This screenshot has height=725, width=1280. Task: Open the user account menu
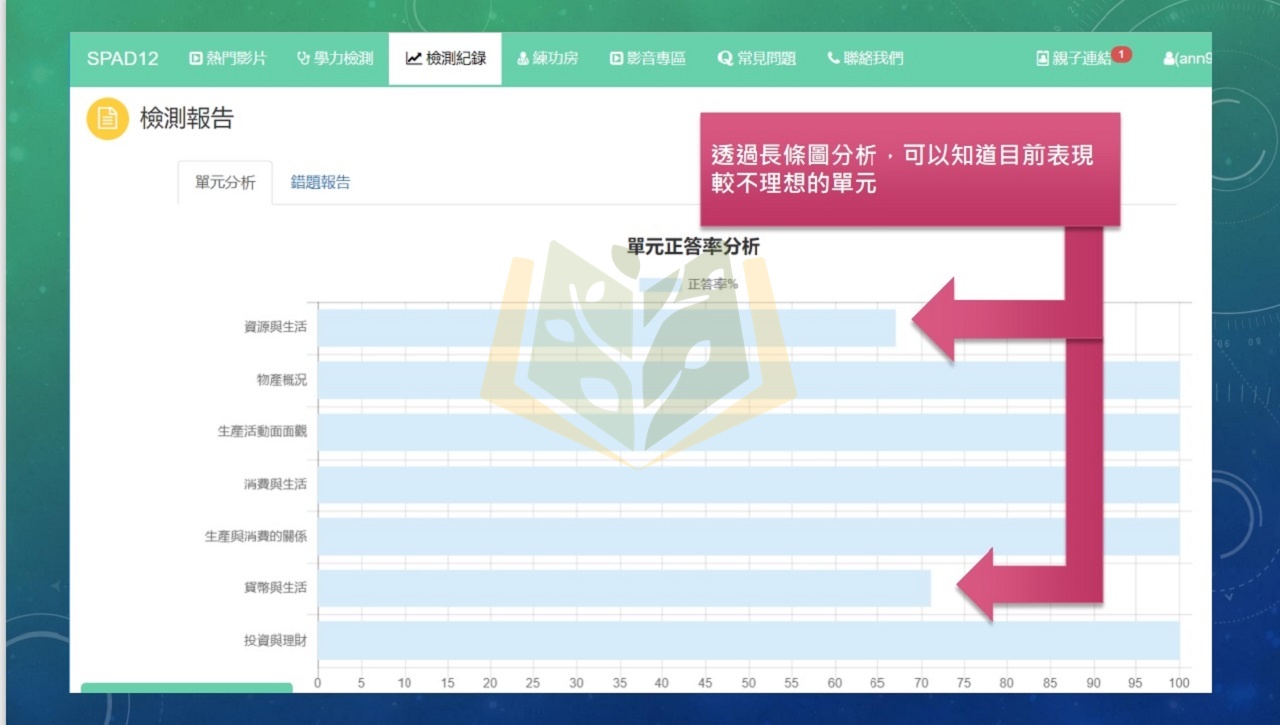coord(1188,59)
